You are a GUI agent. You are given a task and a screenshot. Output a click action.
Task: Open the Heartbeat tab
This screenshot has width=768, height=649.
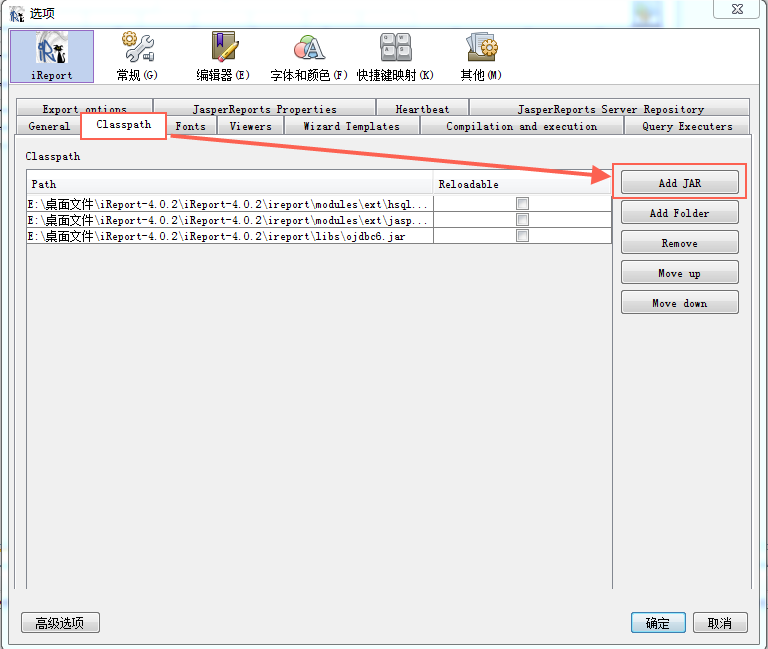[422, 108]
